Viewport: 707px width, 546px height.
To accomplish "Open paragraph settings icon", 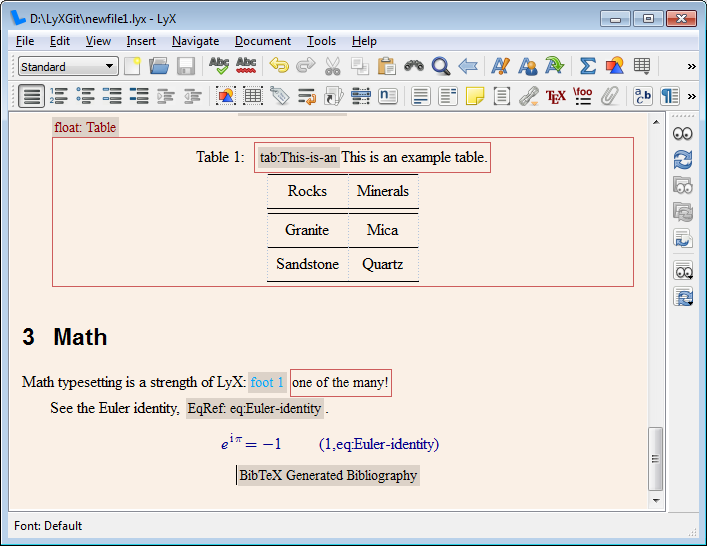I will pyautogui.click(x=670, y=96).
